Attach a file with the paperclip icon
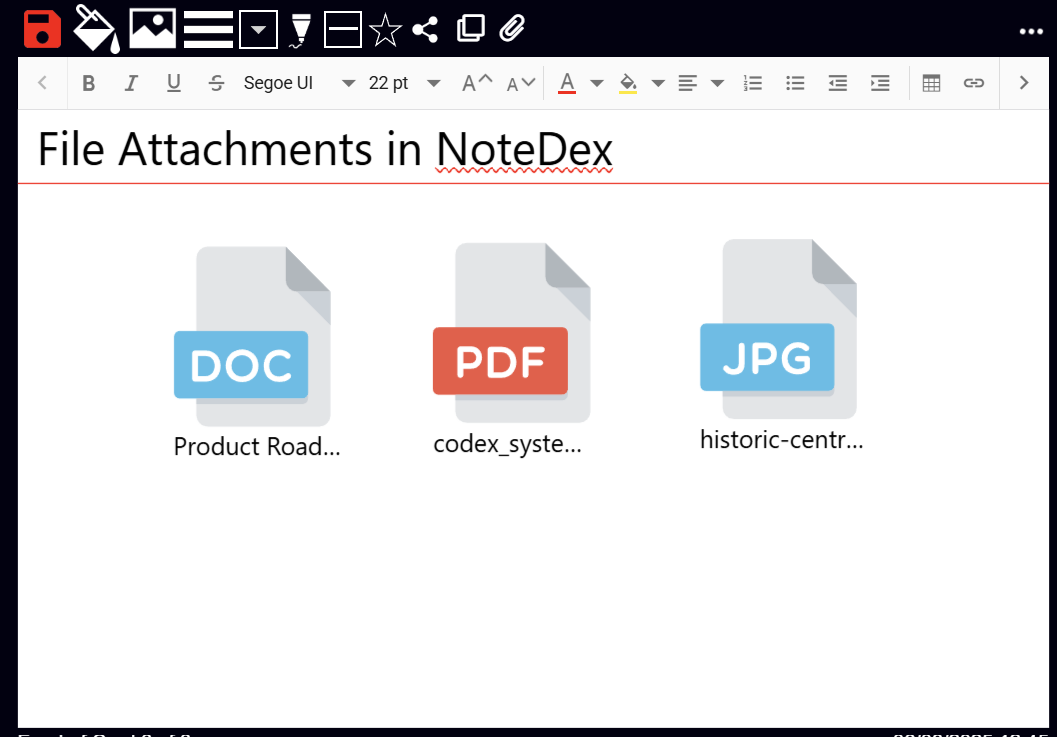 [512, 29]
